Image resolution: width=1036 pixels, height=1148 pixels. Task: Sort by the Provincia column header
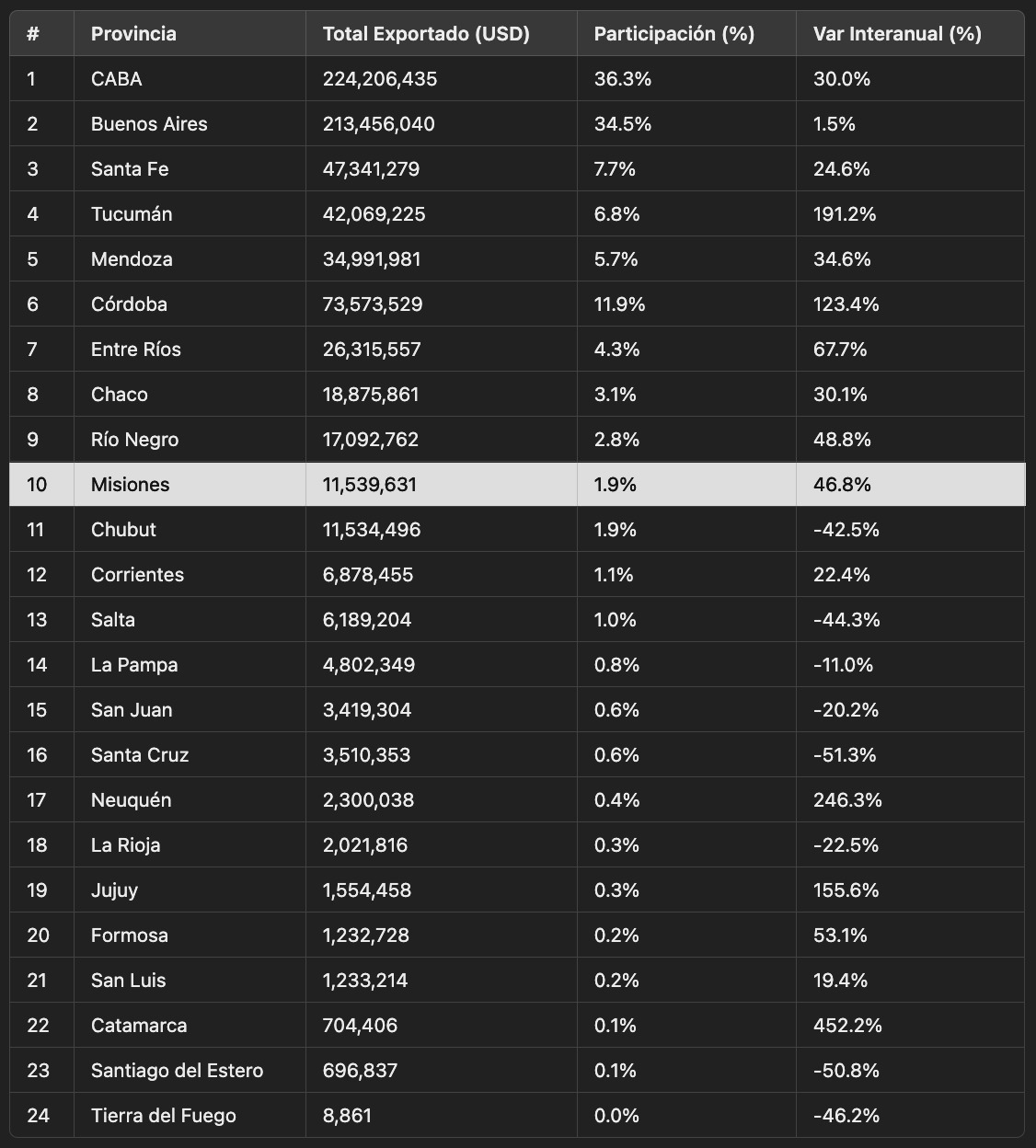133,34
